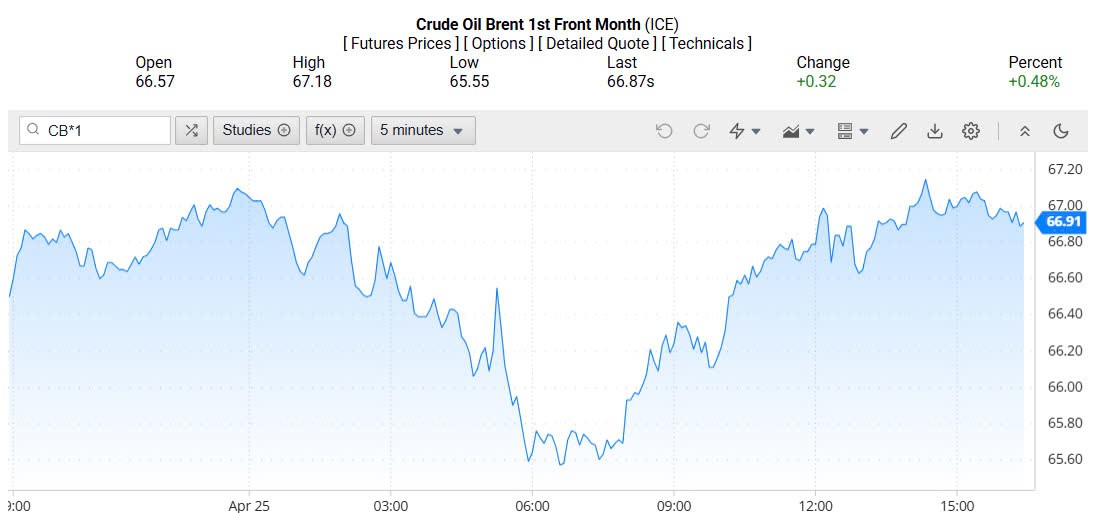The width and height of the screenshot is (1094, 513).
Task: Open the 5 minutes interval dropdown
Action: click(422, 130)
